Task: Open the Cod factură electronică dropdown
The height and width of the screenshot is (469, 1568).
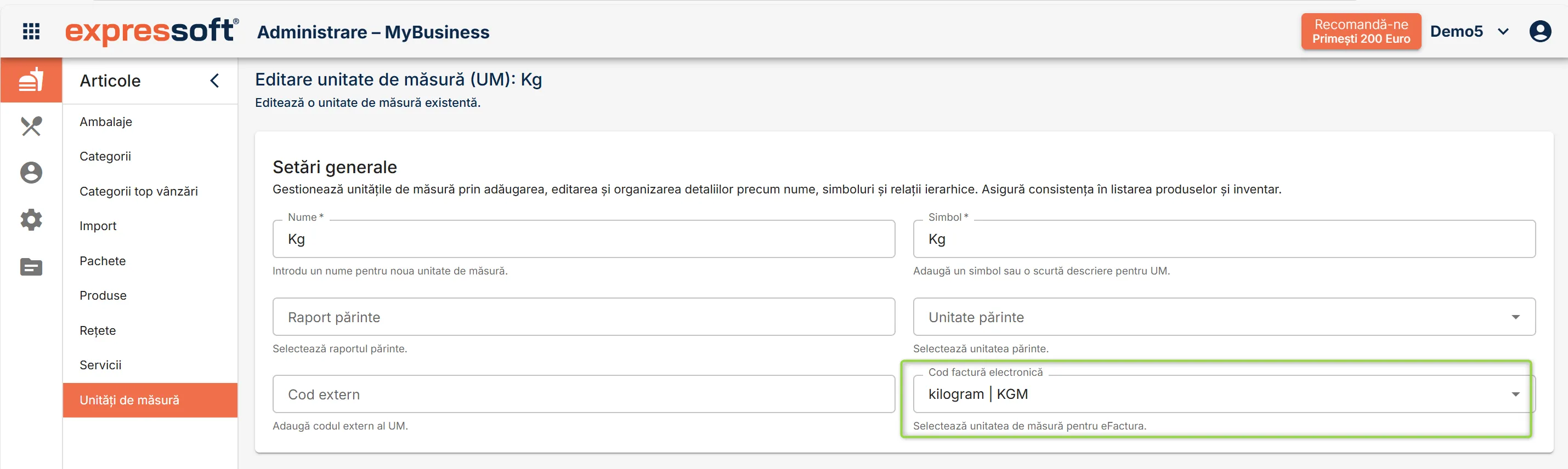Action: (x=1224, y=394)
